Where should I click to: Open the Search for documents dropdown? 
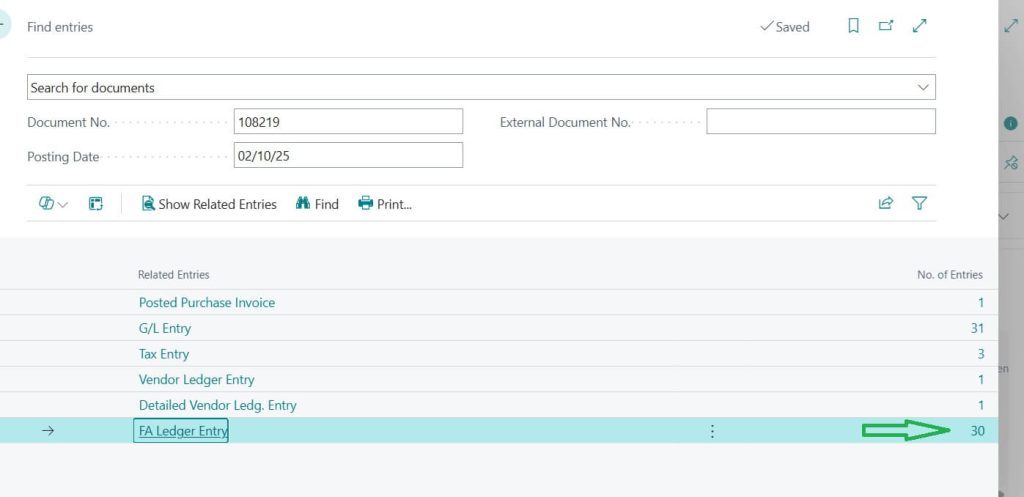coord(922,88)
